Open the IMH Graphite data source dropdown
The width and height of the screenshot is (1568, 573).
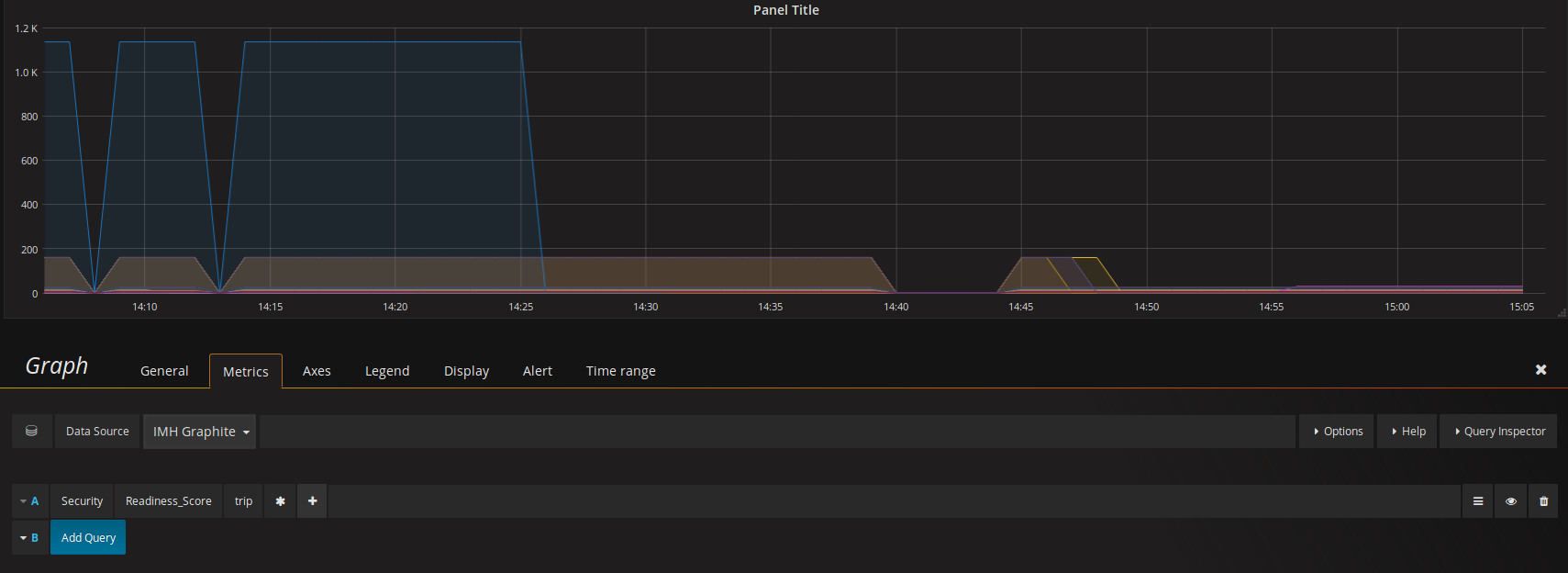tap(201, 432)
